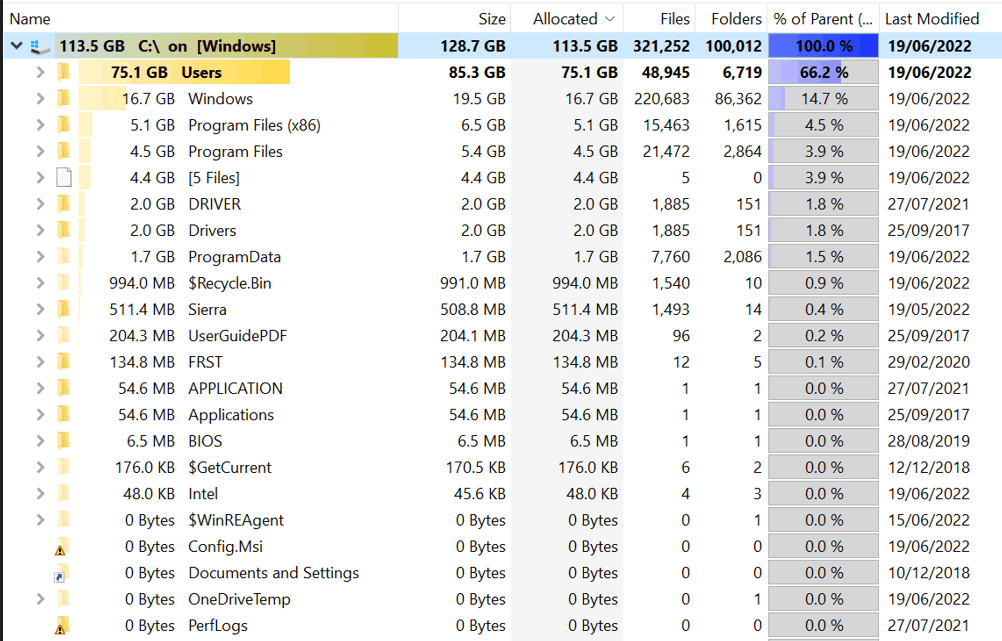Expand the DRIVER folder chevron

click(40, 204)
